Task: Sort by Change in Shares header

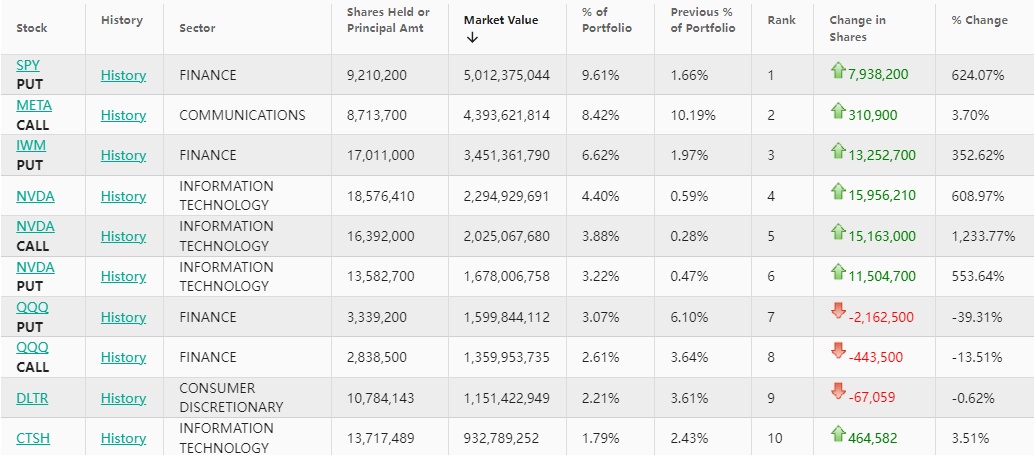Action: (x=856, y=28)
